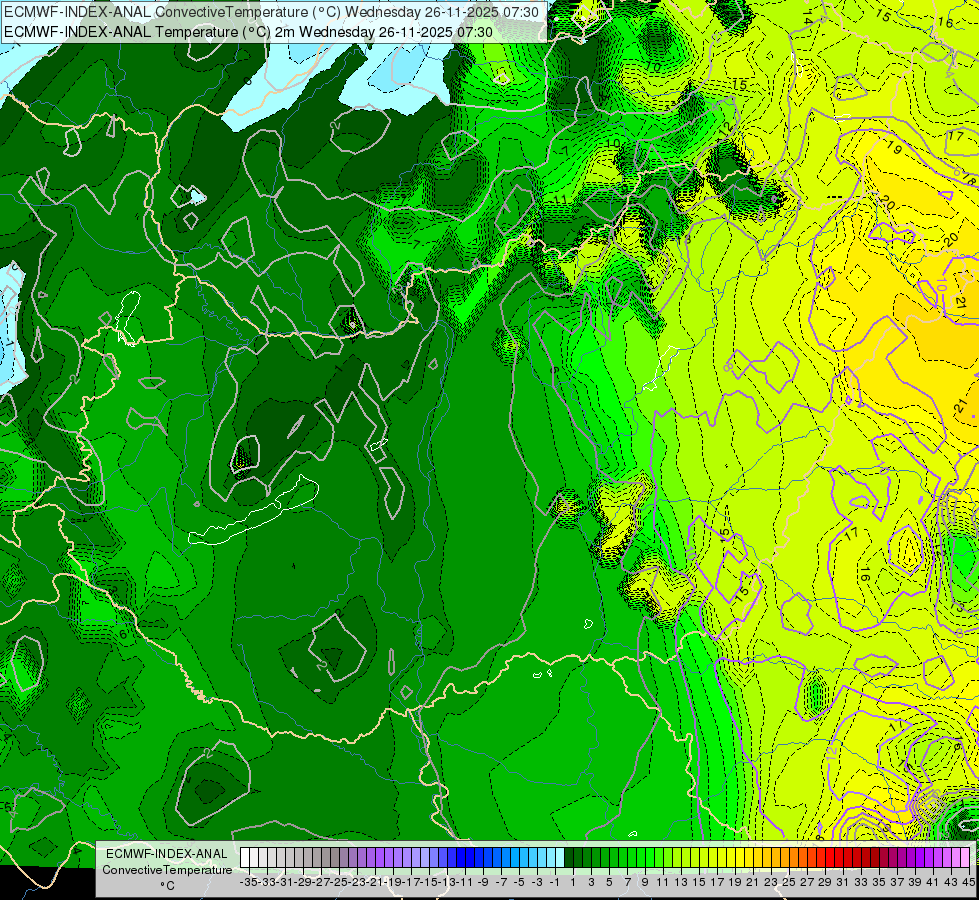
Task: Click the legend value -1
Action: click(x=554, y=882)
